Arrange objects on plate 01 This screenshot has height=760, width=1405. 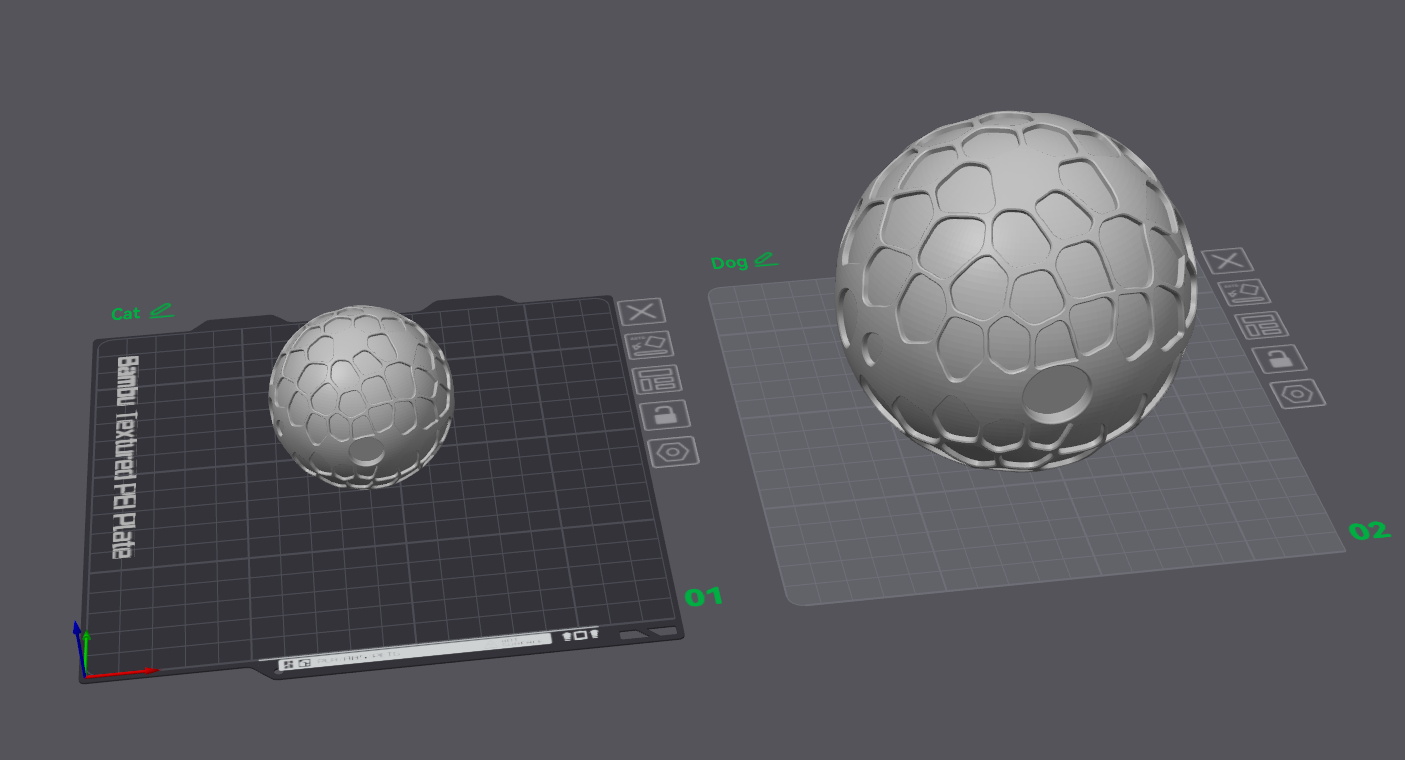[x=658, y=379]
